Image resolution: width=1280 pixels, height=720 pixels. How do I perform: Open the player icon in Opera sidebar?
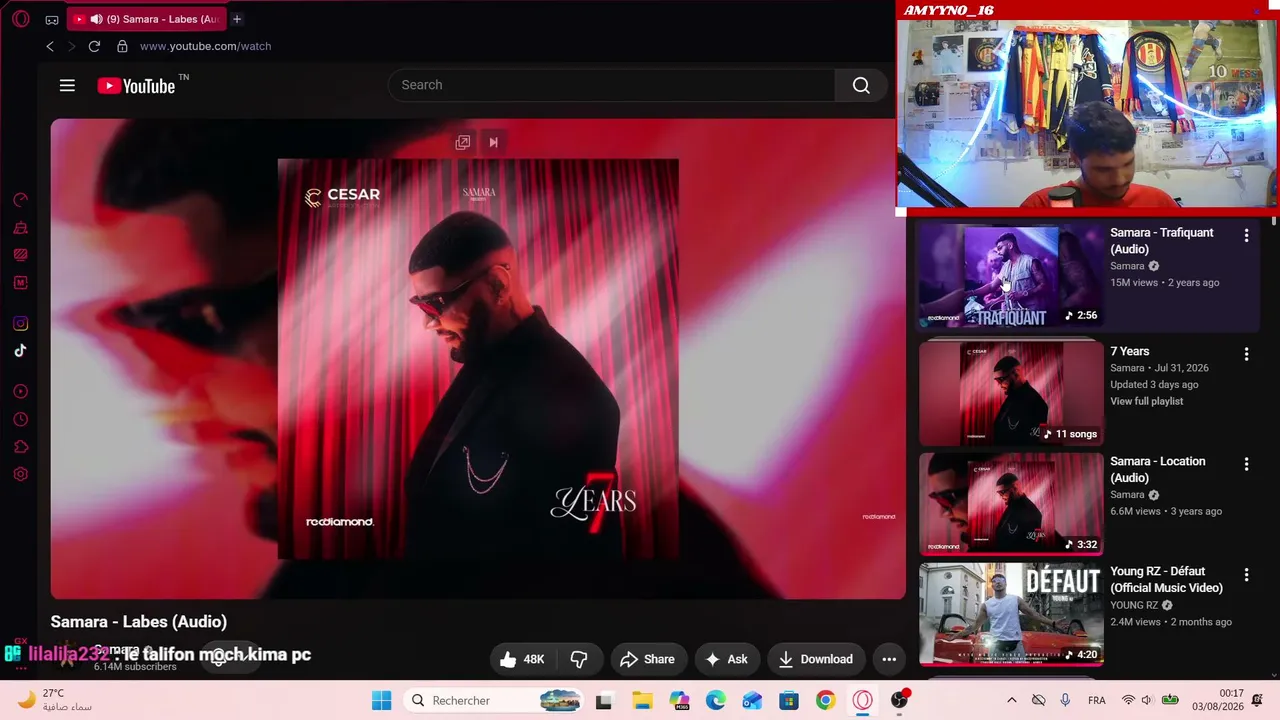[20, 391]
